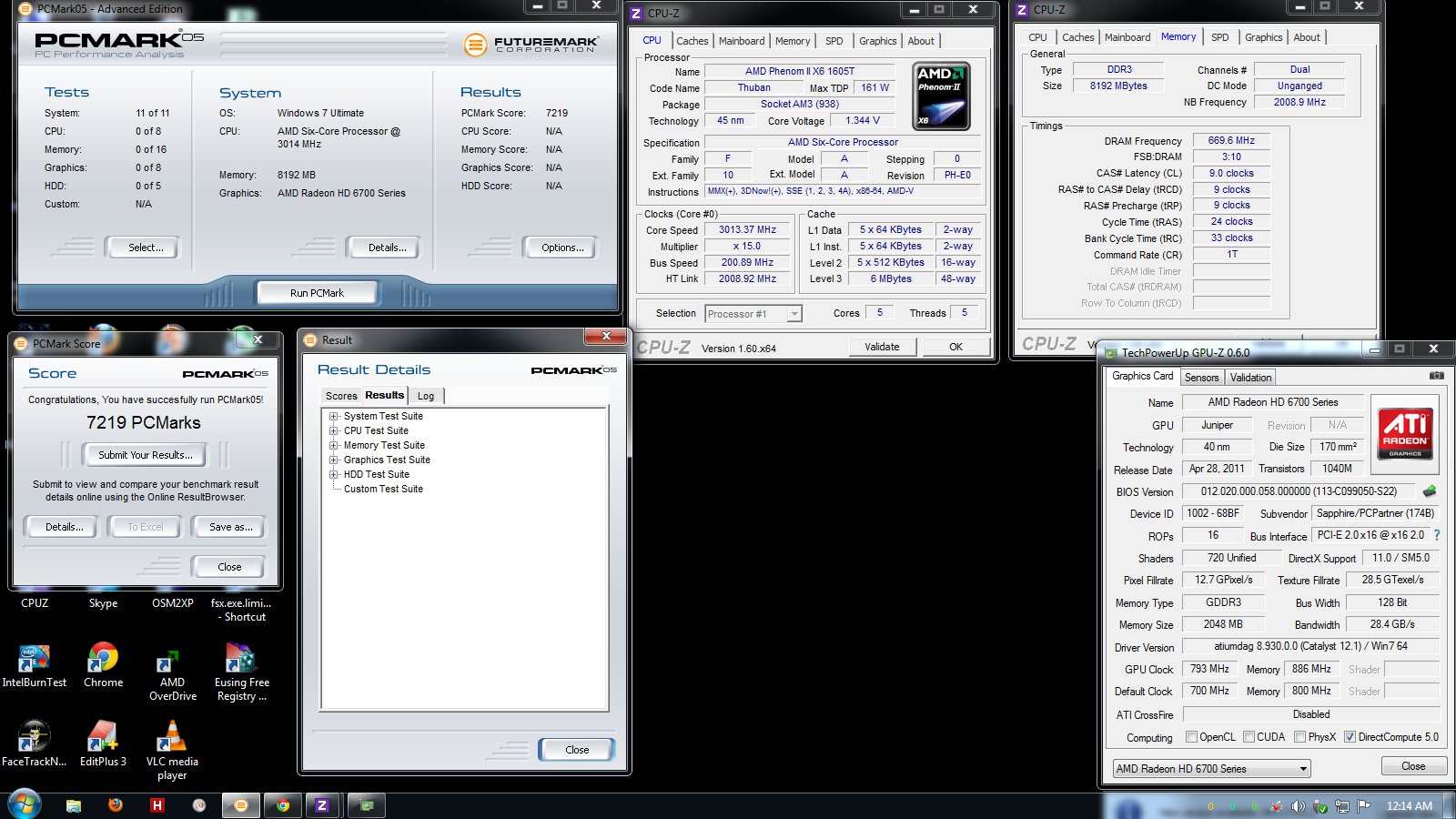Viewport: 1456px width, 819px height.
Task: Click Close in the PCMark Score window
Action: click(229, 567)
